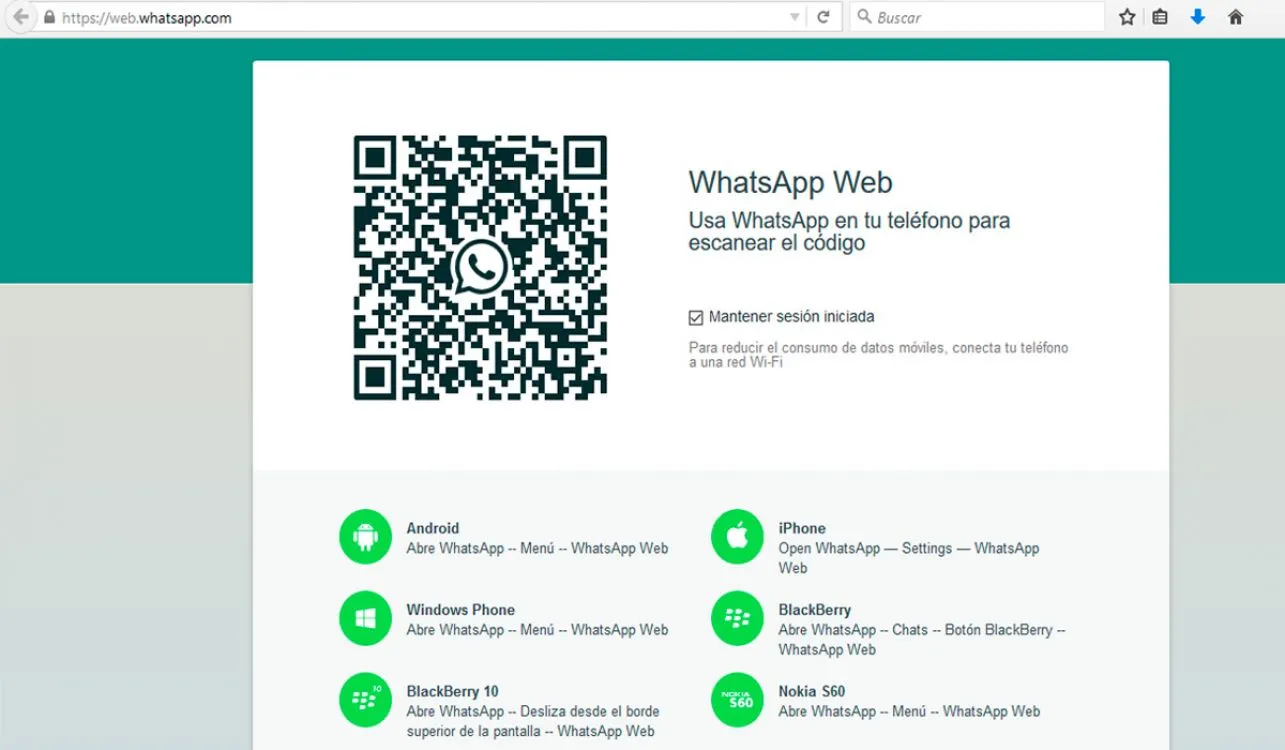
Task: Click the WhatsApp Web title heading
Action: (790, 182)
